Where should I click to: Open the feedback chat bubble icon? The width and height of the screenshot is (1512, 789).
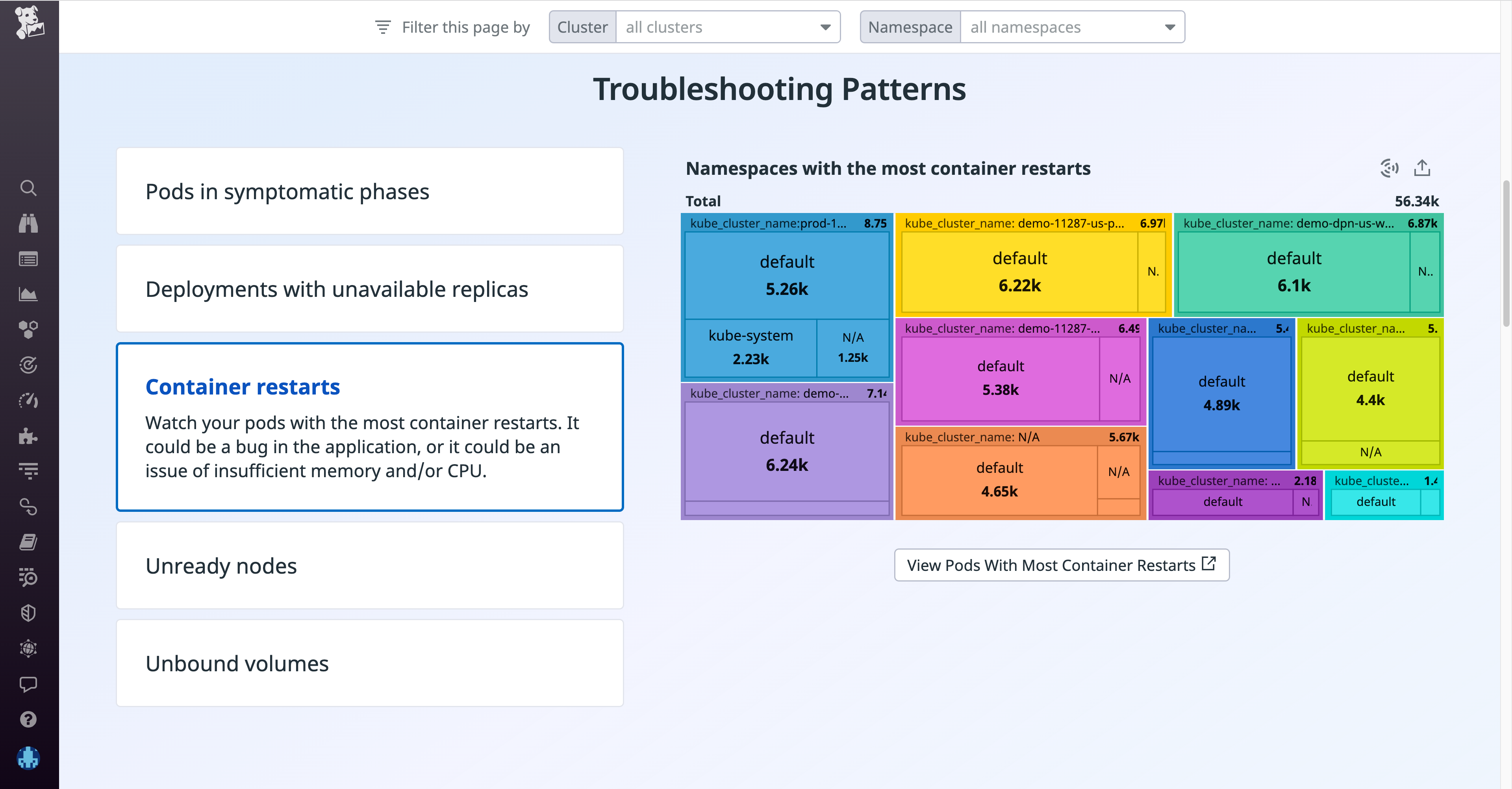tap(29, 684)
